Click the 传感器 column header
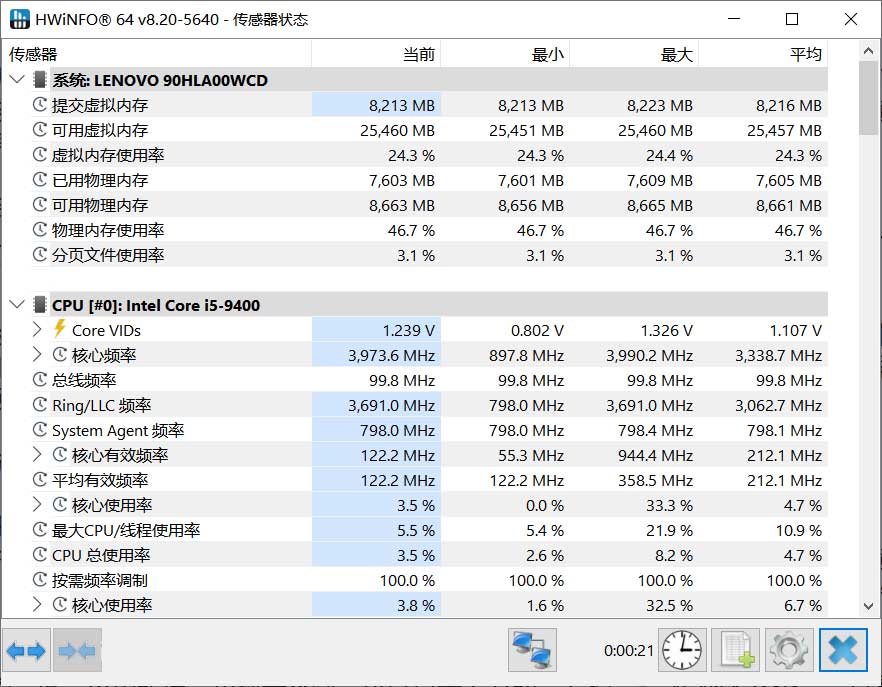The height and width of the screenshot is (687, 882). coord(157,54)
